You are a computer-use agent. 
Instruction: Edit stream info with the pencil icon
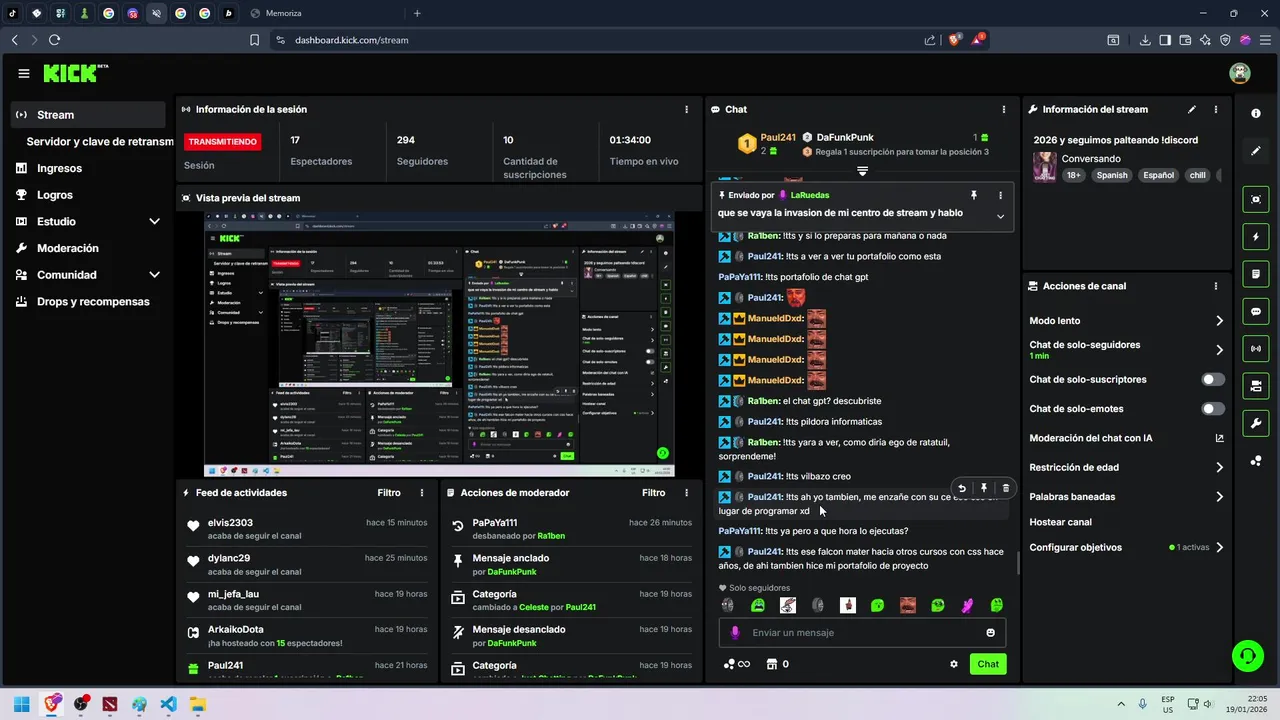tap(1192, 109)
